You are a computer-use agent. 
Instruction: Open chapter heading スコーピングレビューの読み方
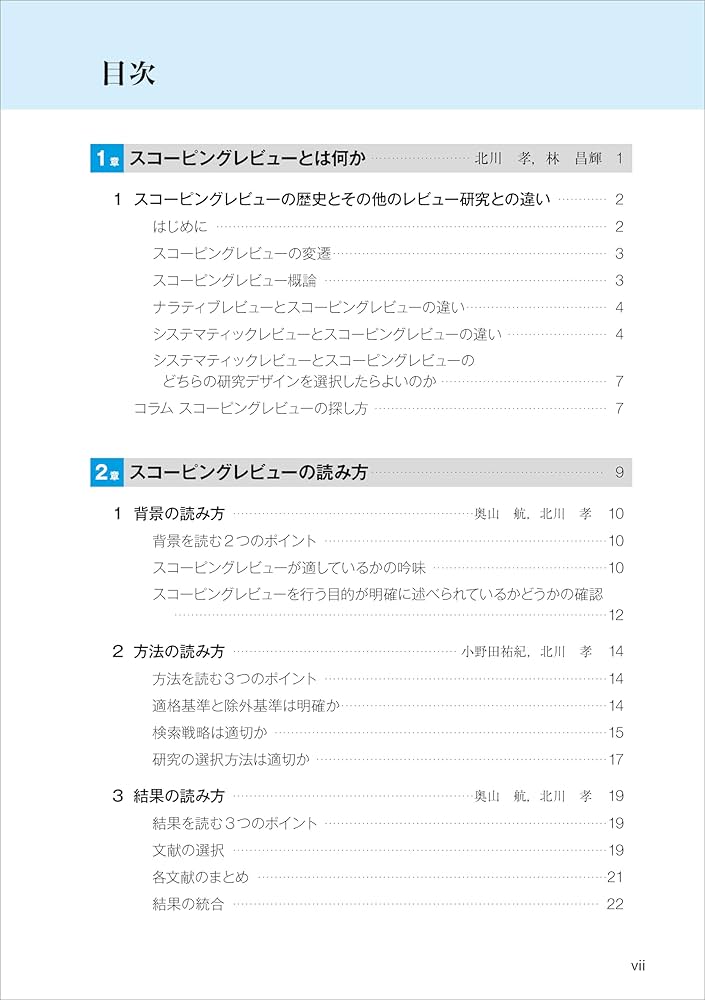click(x=249, y=473)
